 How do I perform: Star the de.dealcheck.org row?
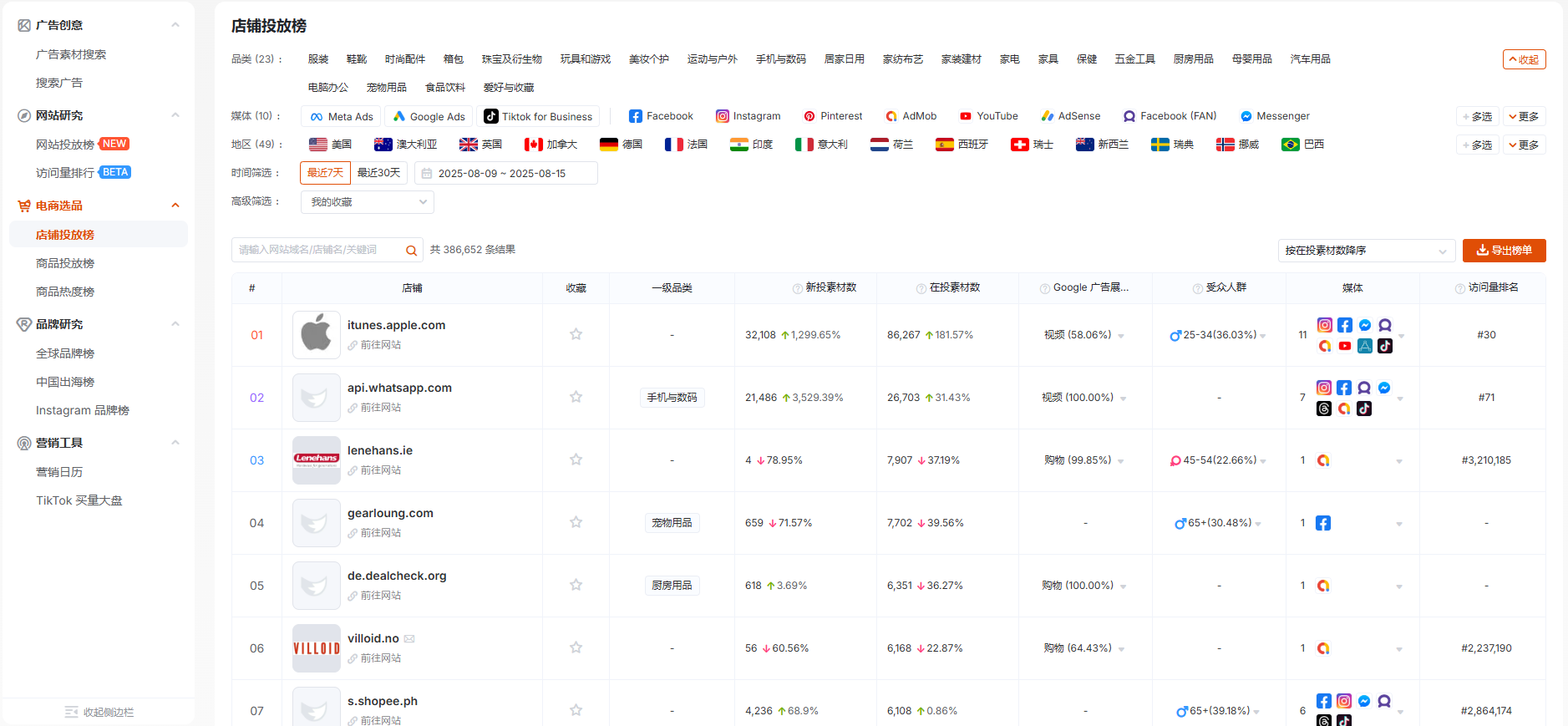tap(576, 585)
